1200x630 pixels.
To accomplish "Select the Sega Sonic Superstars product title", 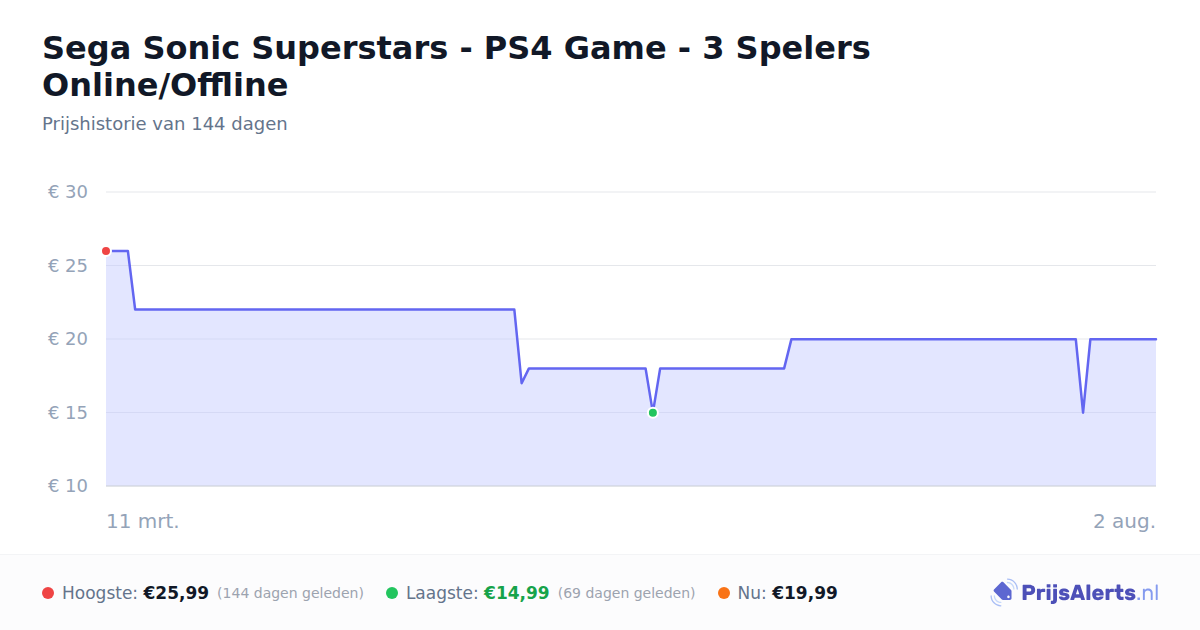I will coord(456,66).
